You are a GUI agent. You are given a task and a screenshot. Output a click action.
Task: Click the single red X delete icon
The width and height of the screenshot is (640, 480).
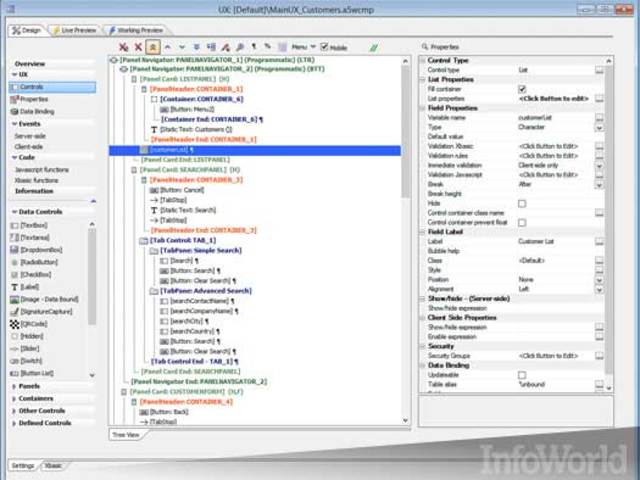[x=138, y=47]
